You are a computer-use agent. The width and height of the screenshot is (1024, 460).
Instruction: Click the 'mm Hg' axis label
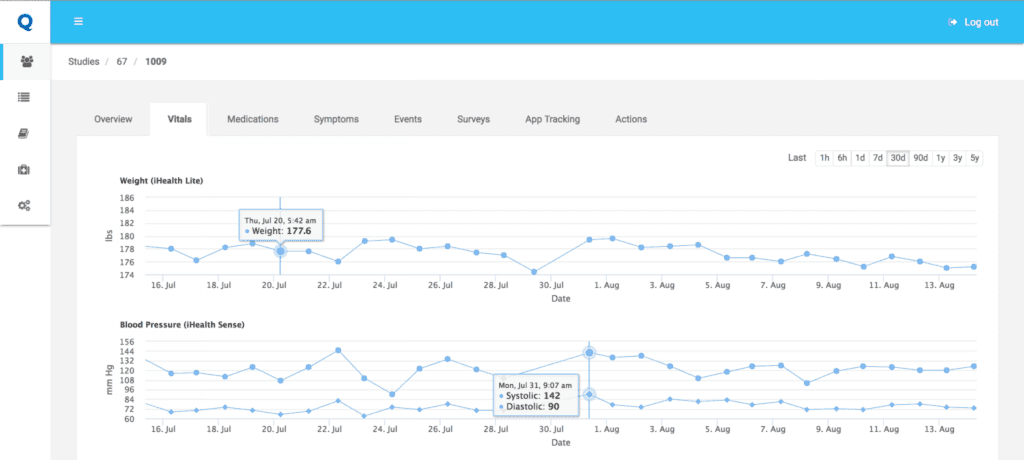pos(109,380)
